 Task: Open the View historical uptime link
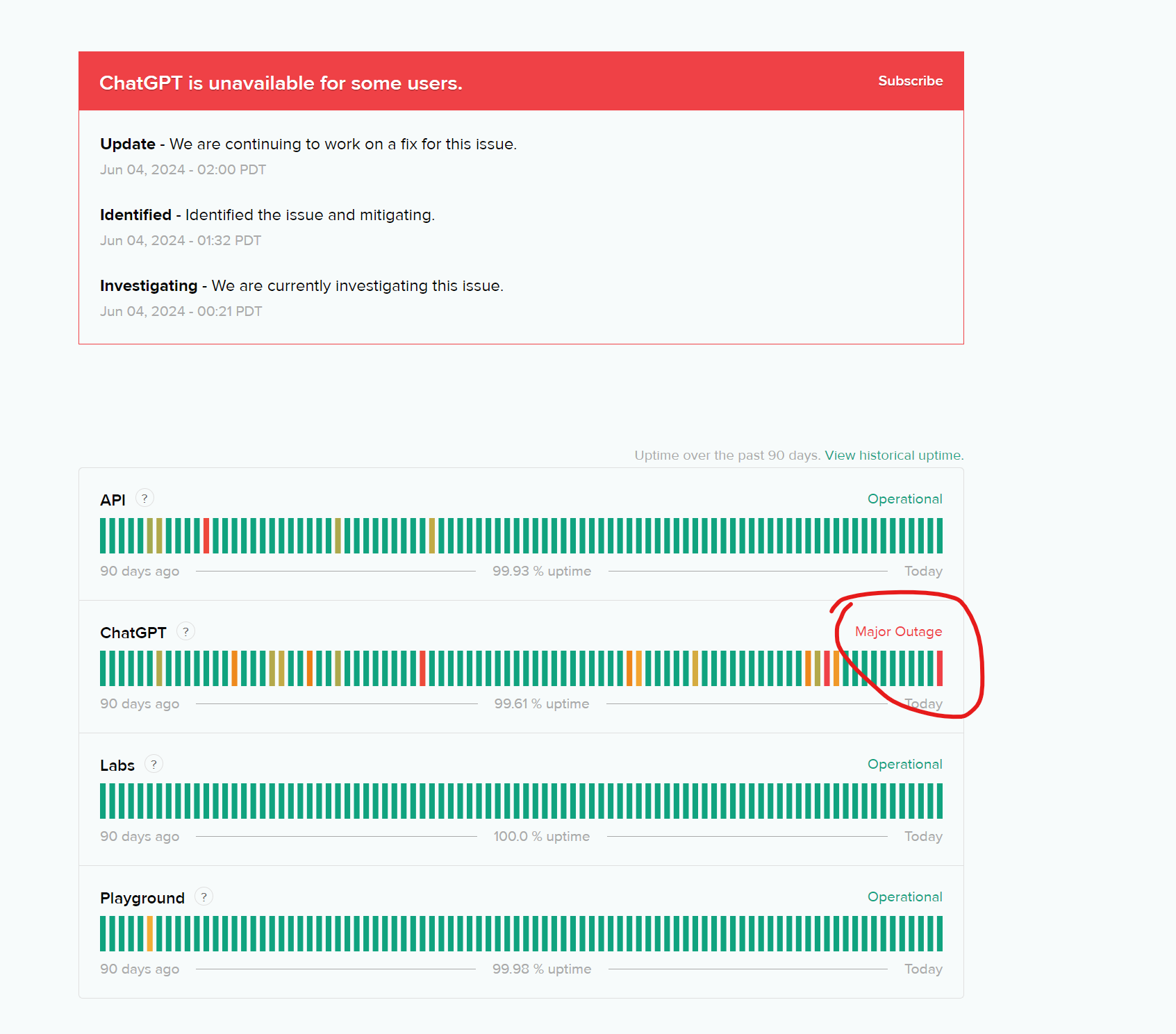894,456
